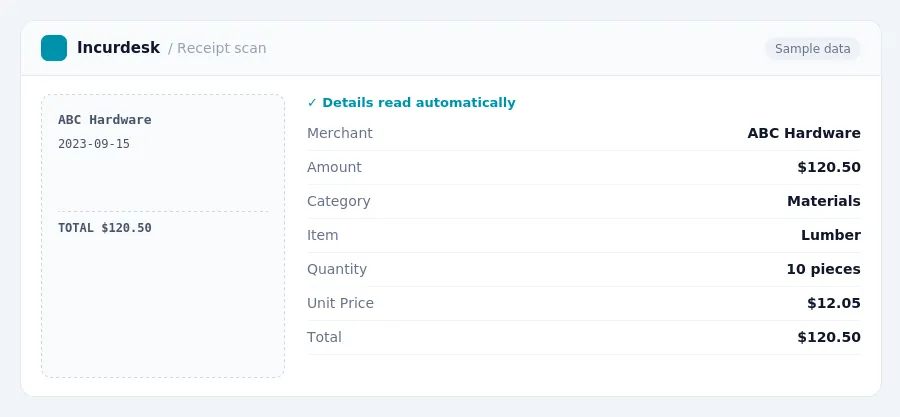The width and height of the screenshot is (900, 417).
Task: Select the ABC Hardware merchant value
Action: 804,133
